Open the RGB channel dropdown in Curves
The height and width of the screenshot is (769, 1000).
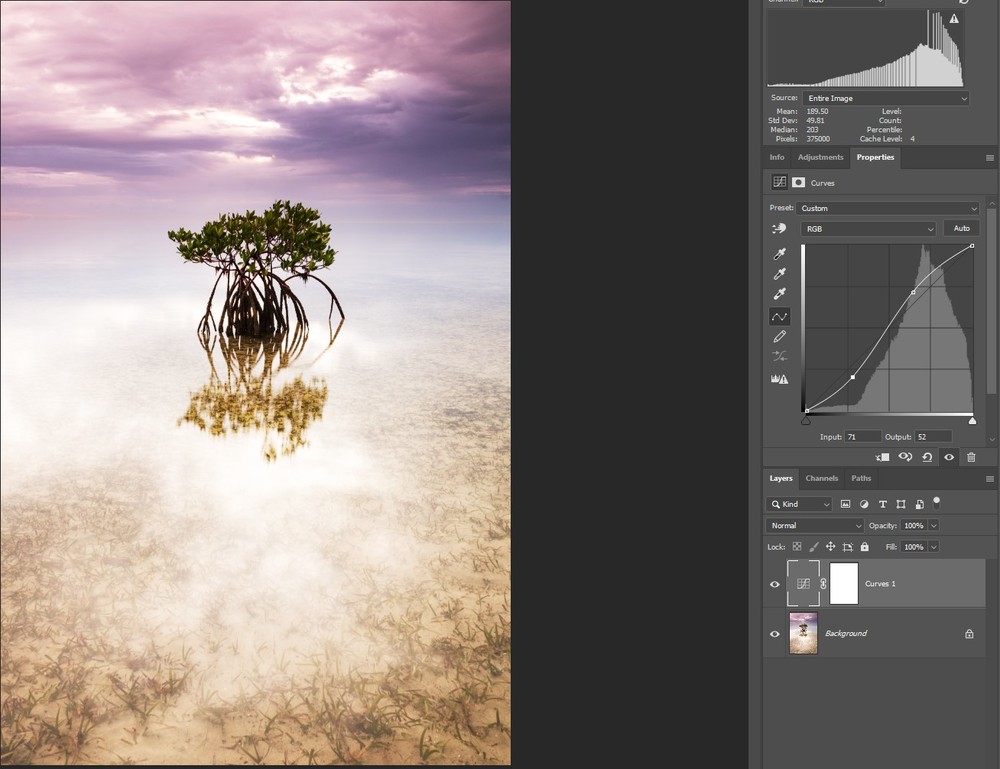point(868,228)
